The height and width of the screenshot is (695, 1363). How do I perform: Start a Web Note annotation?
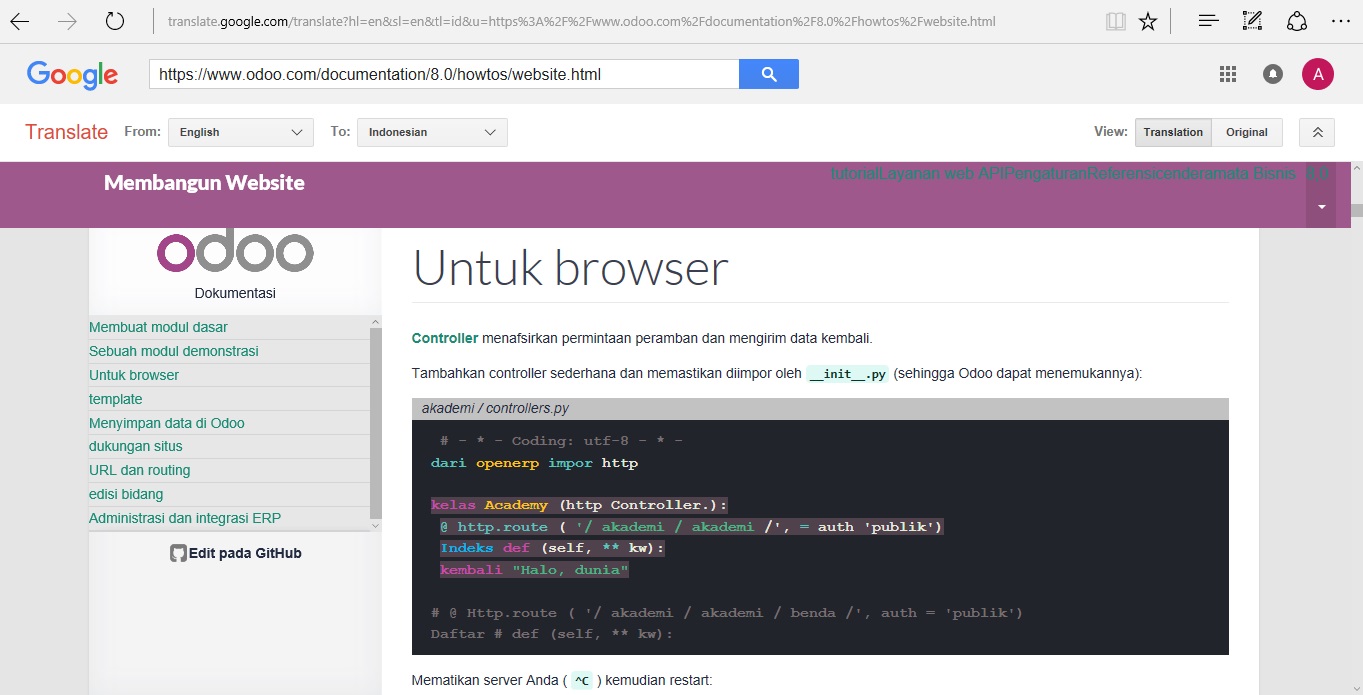[1251, 20]
